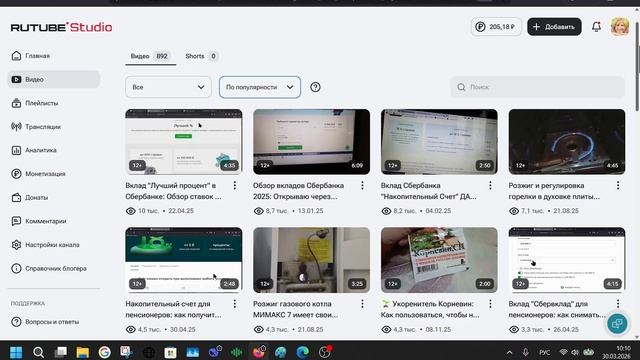
Task: Open options menu for Розжиг и регулировка горелки
Action: 618,186
